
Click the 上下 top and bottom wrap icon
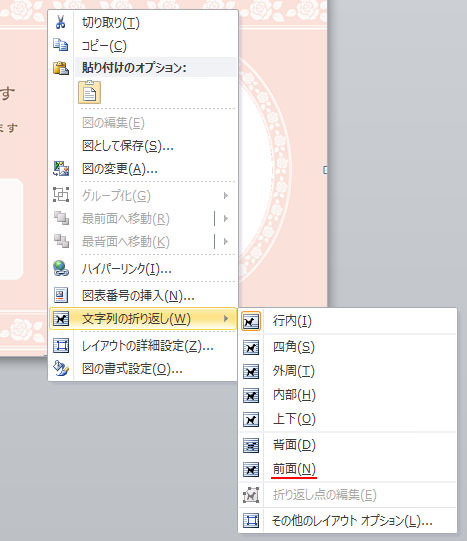tap(251, 420)
